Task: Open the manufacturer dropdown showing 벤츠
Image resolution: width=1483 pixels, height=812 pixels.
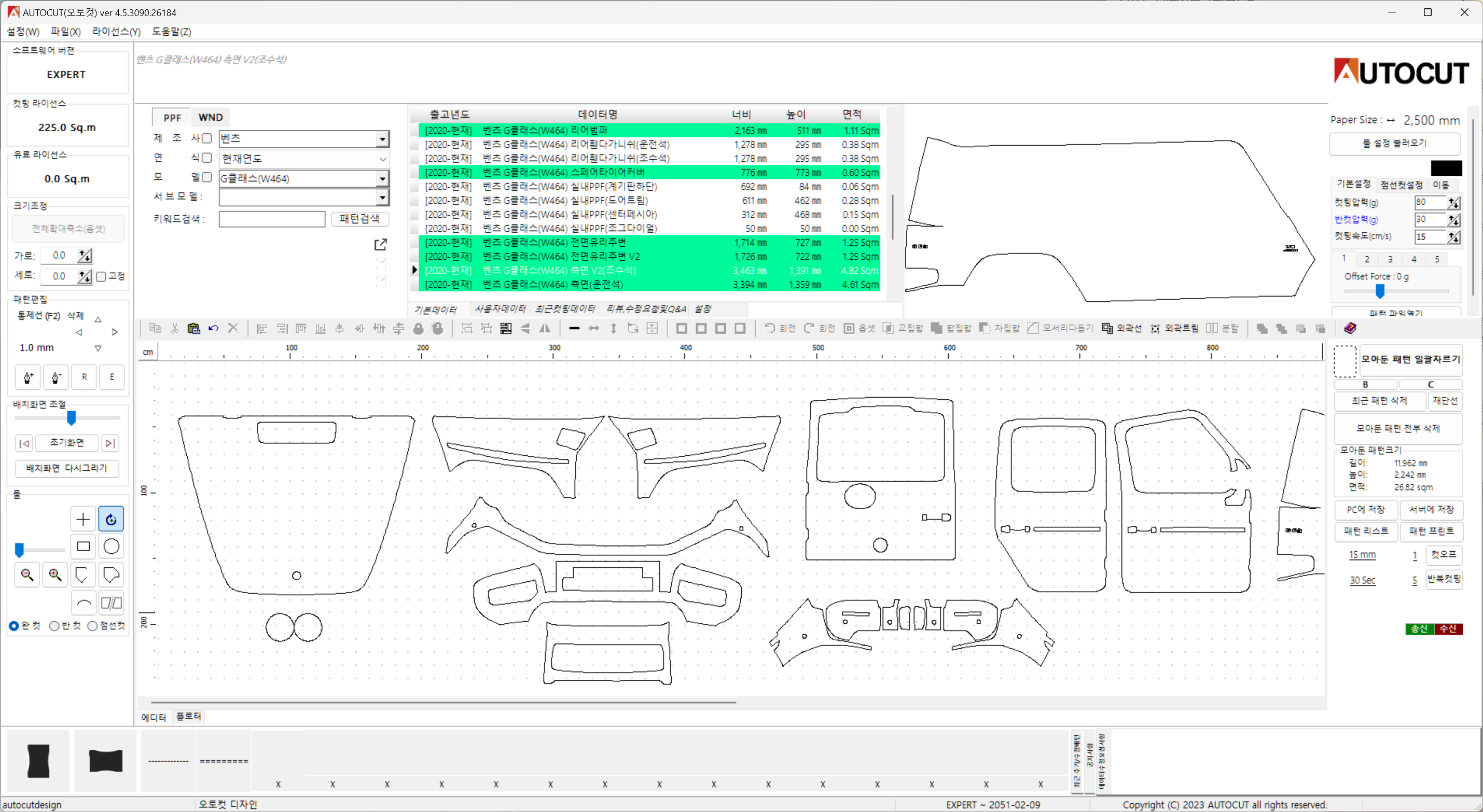Action: coord(304,138)
